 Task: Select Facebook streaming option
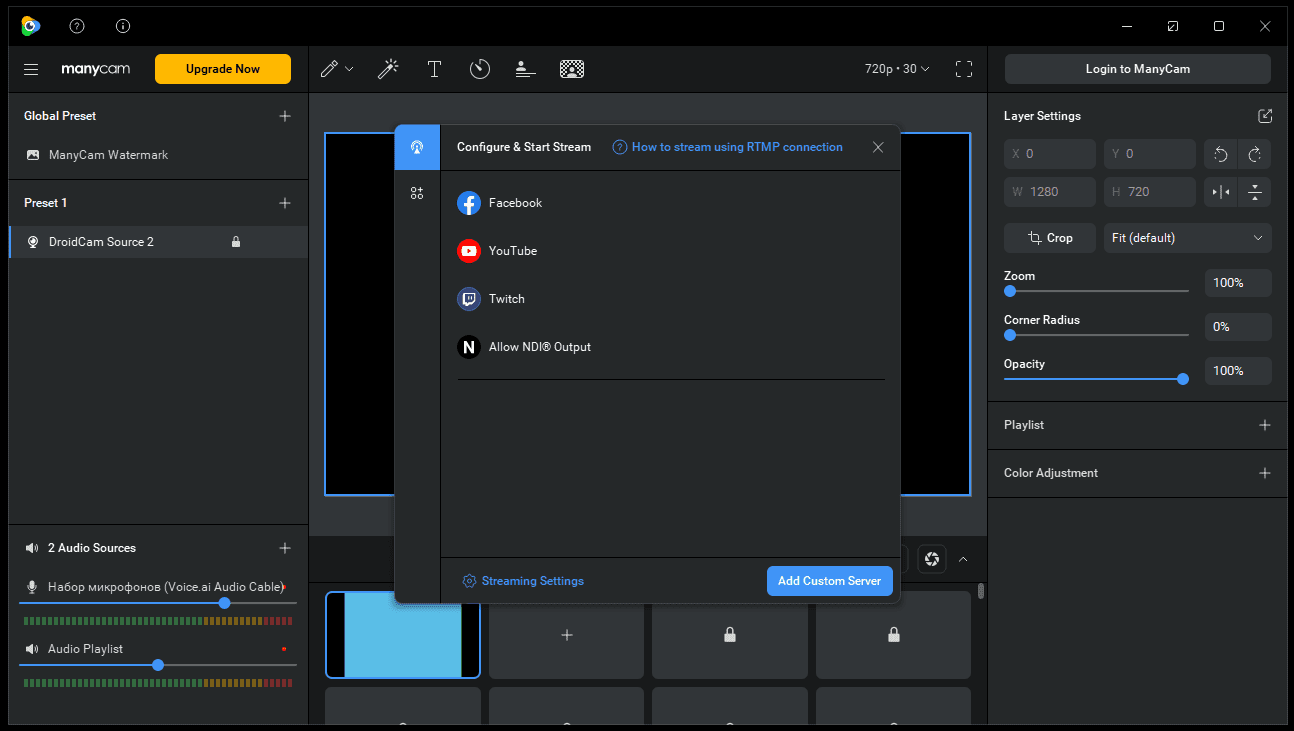click(500, 203)
